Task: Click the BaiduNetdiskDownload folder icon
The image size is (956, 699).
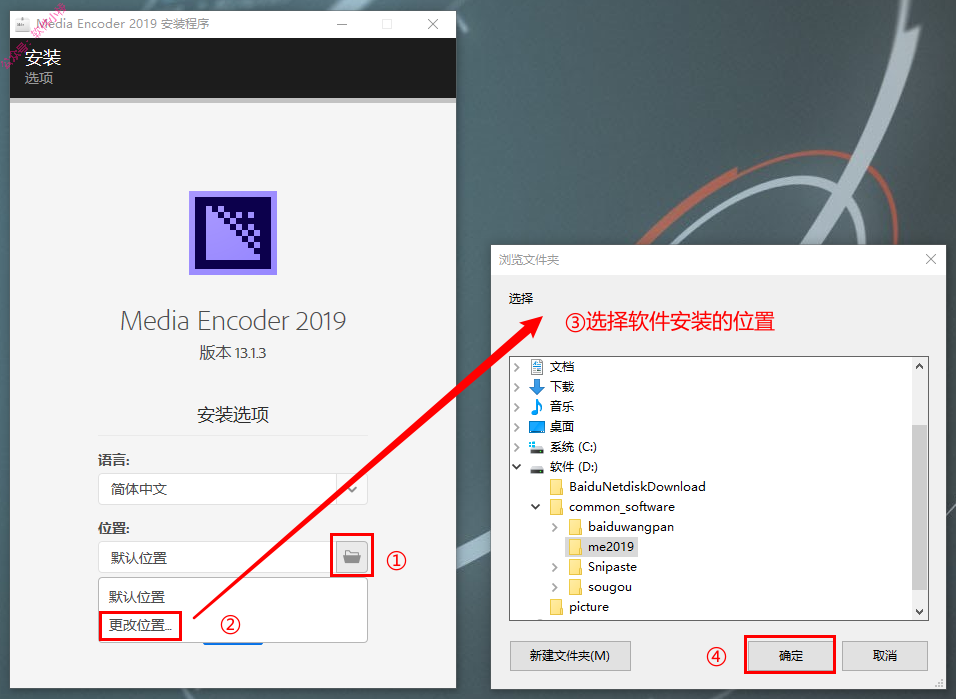Action: click(x=556, y=487)
